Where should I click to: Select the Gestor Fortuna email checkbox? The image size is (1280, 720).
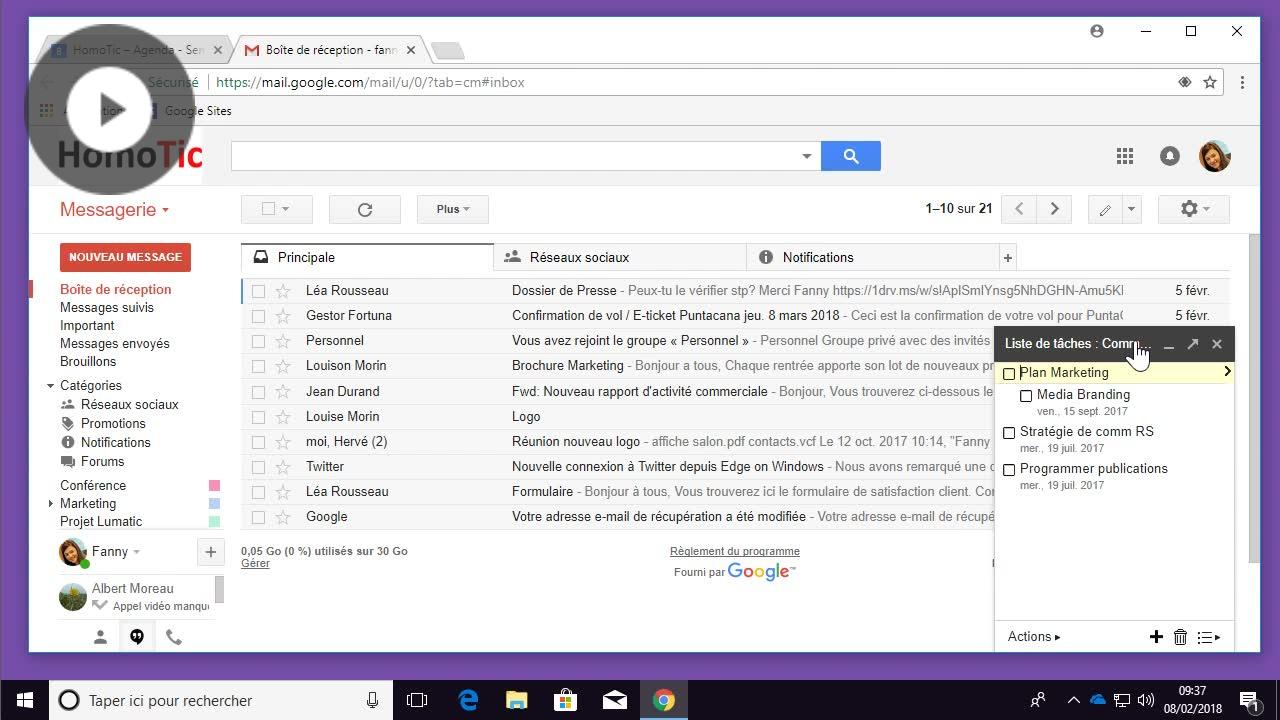coord(258,316)
